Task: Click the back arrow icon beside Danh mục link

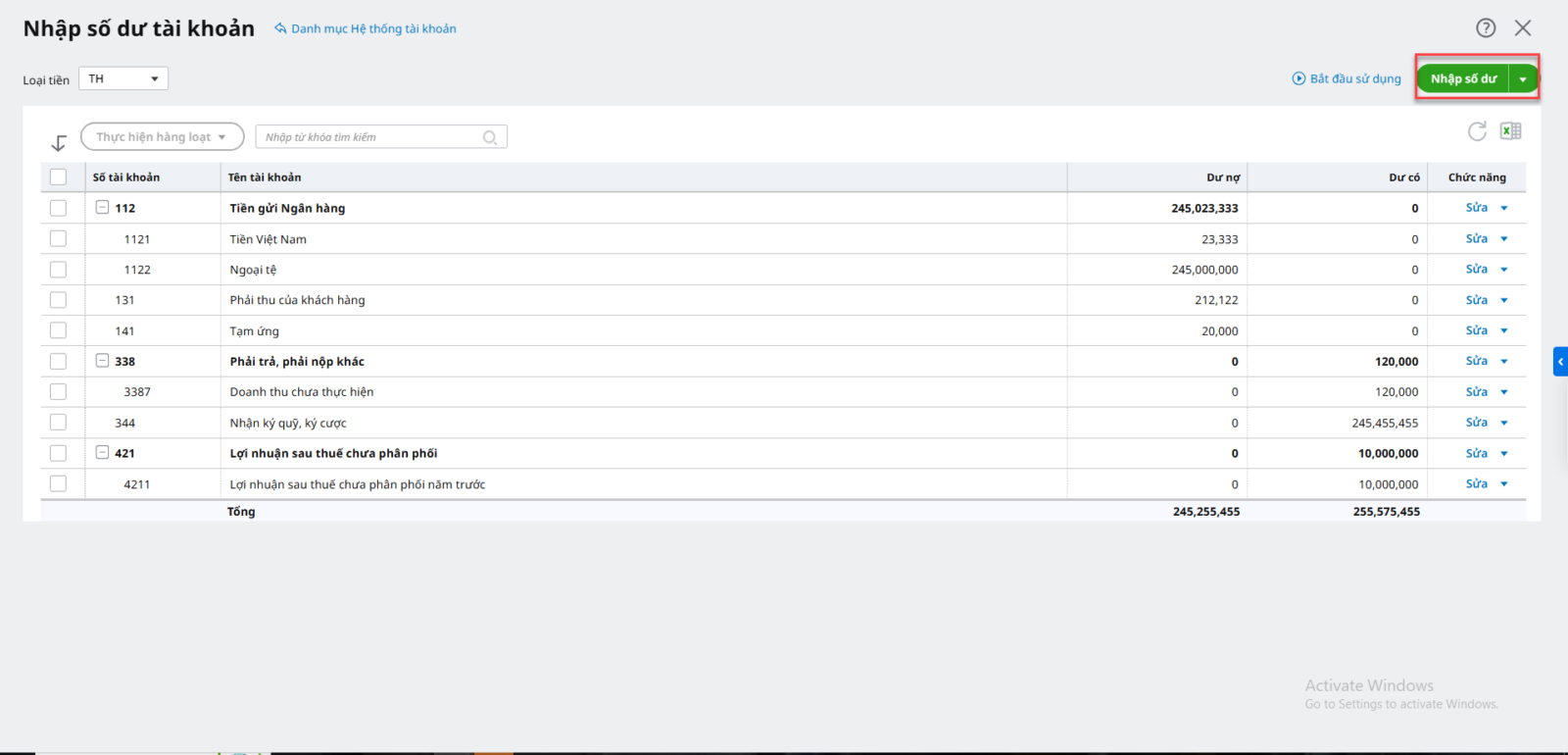Action: click(x=280, y=28)
